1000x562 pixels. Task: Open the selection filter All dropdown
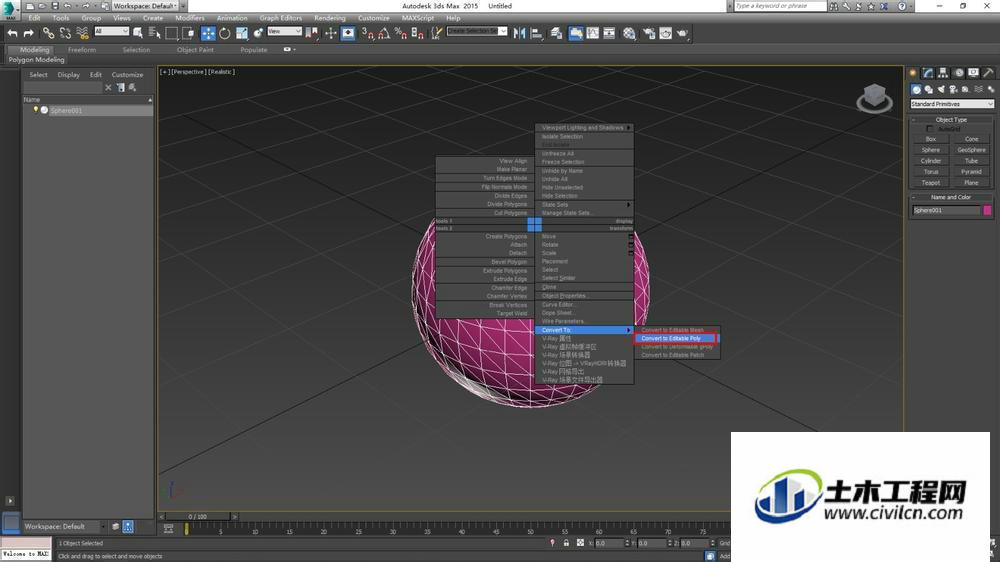(112, 31)
